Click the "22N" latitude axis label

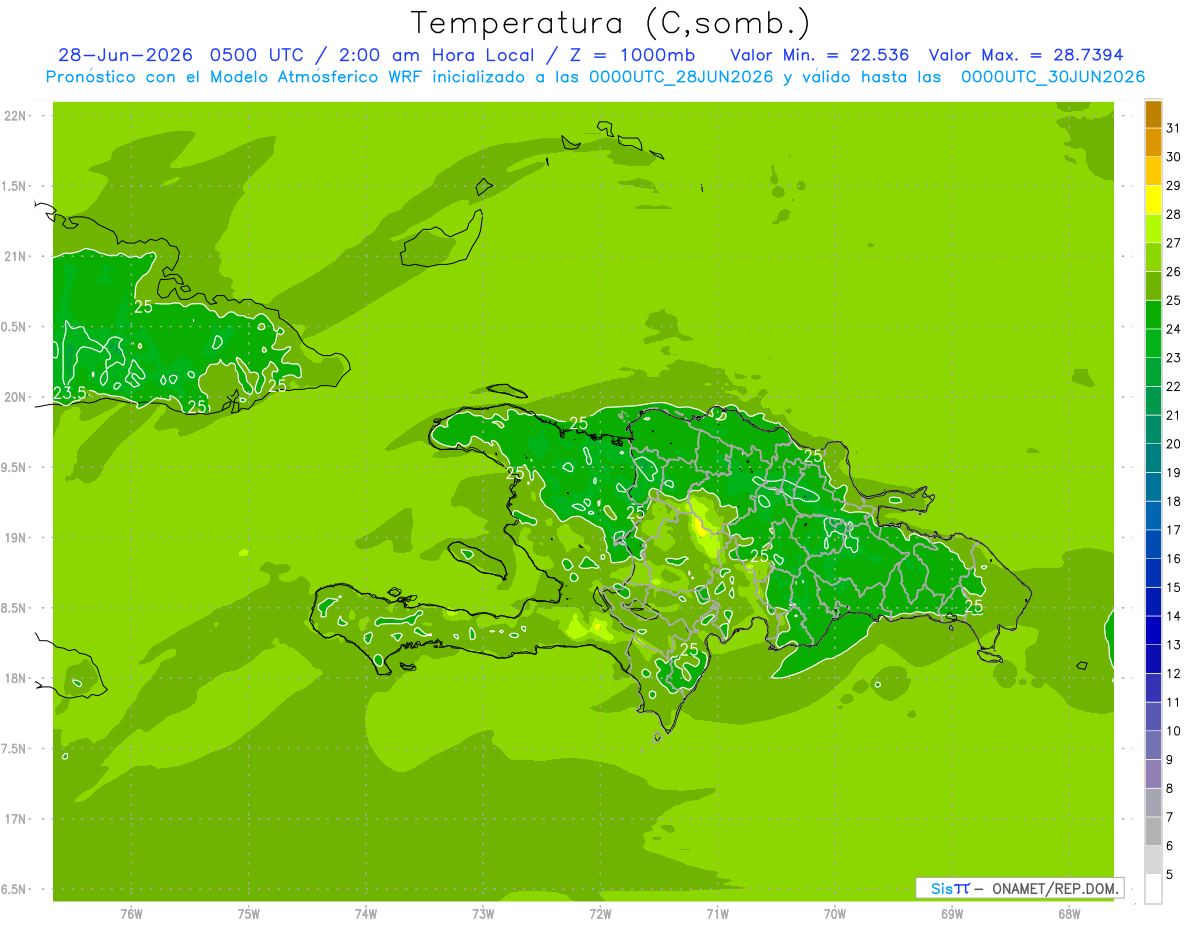point(15,116)
